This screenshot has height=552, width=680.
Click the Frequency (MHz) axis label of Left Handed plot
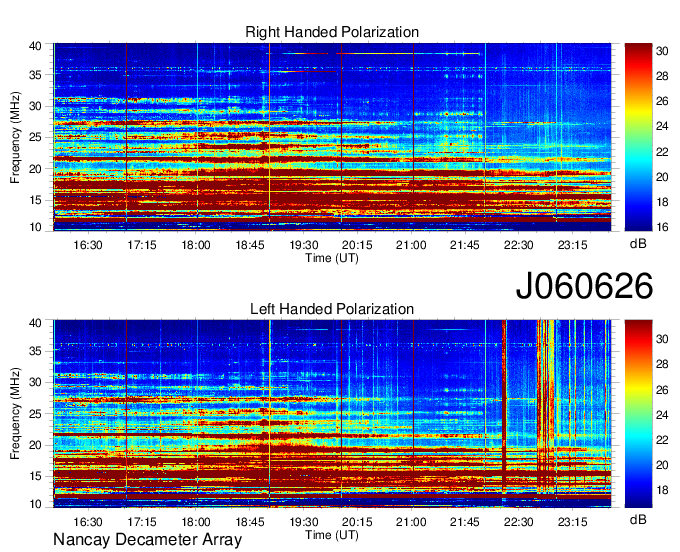[15, 414]
